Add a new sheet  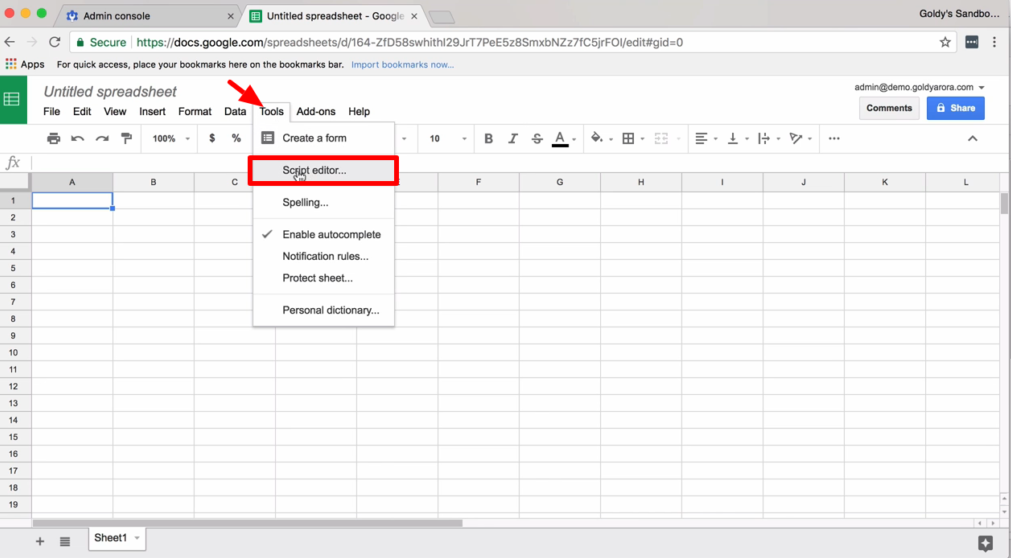click(x=40, y=541)
